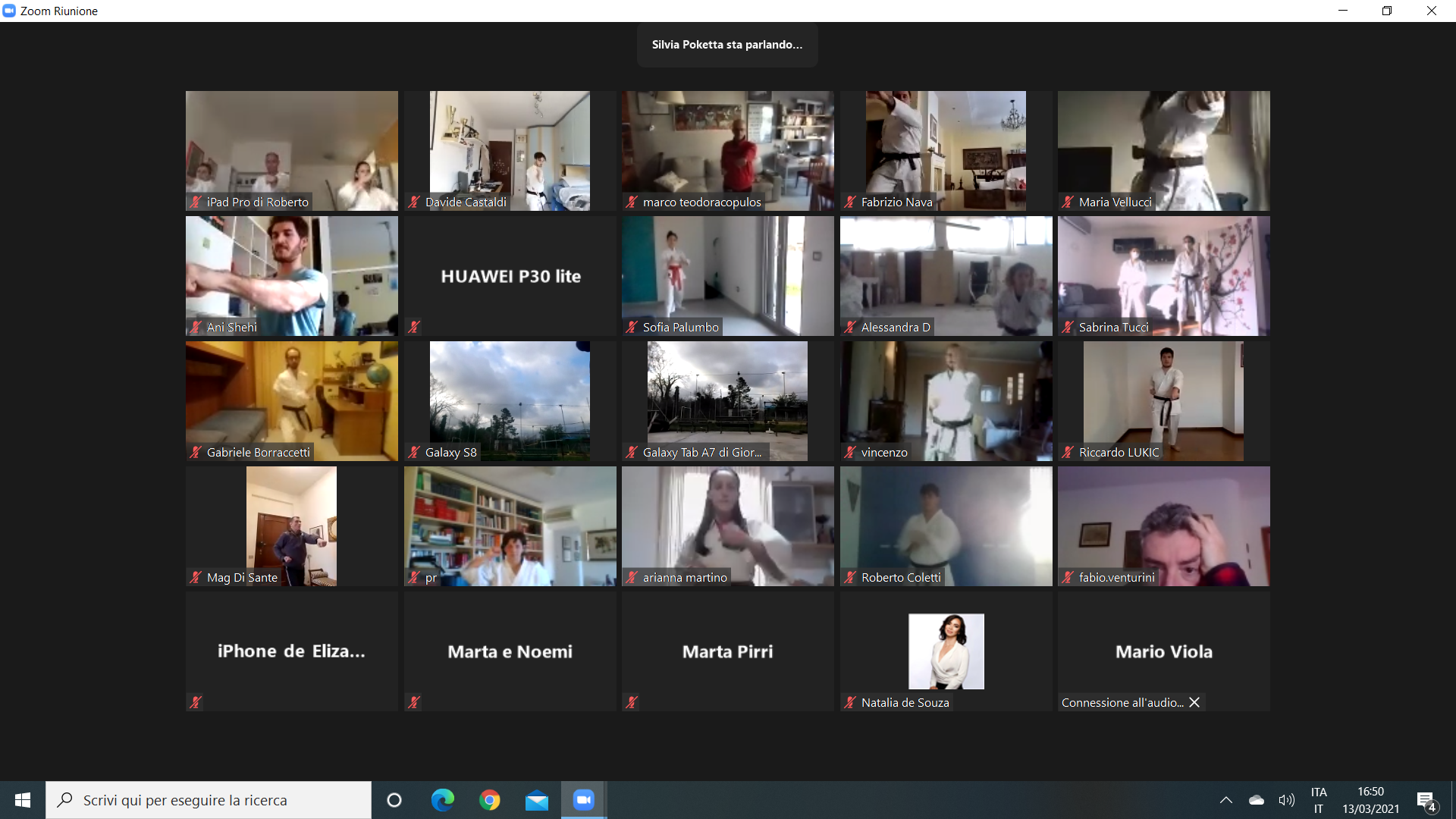
Task: Select the iPad Pro di Roberto video tile
Action: coord(292,151)
